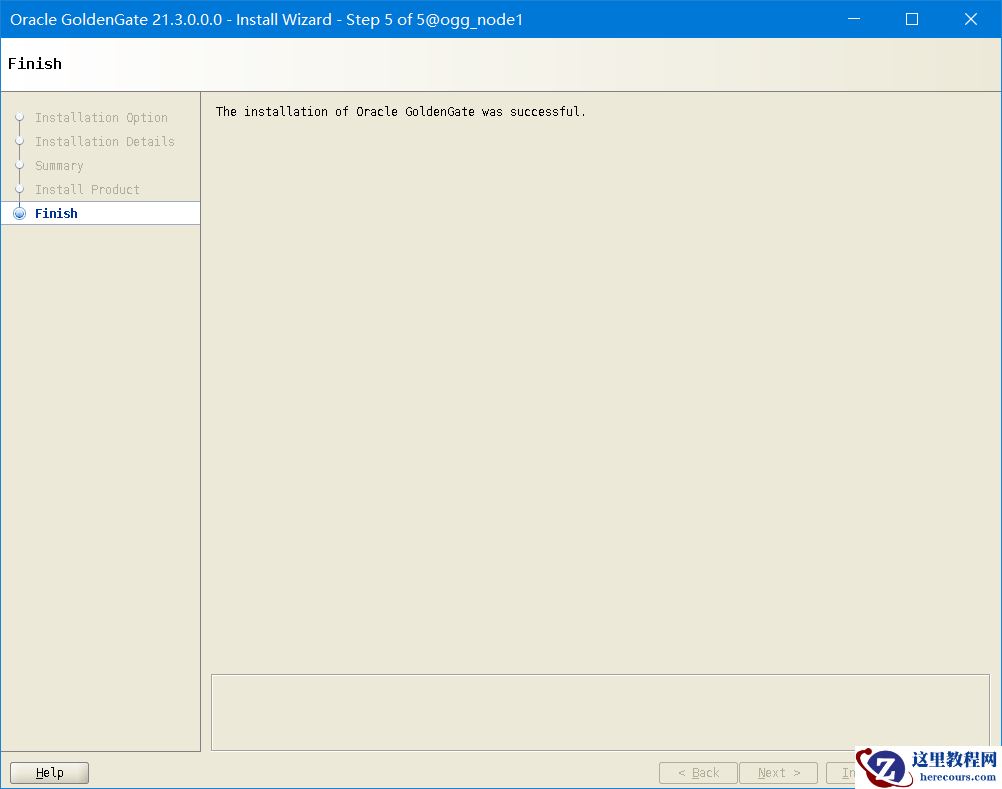Click the Install Wizard title bar text
This screenshot has height=789, width=1002.
point(266,20)
